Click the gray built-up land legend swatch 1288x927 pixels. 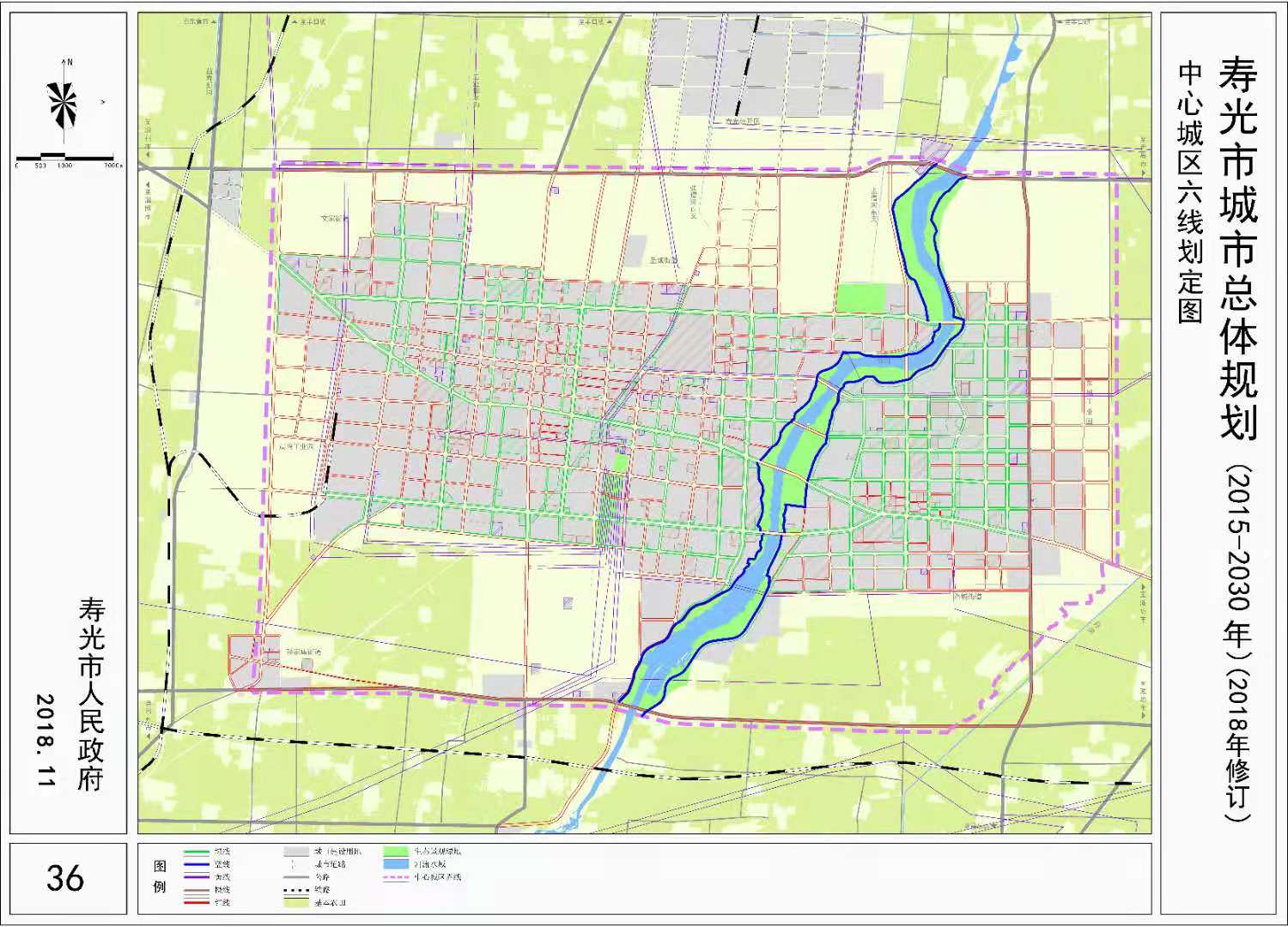pyautogui.click(x=296, y=852)
